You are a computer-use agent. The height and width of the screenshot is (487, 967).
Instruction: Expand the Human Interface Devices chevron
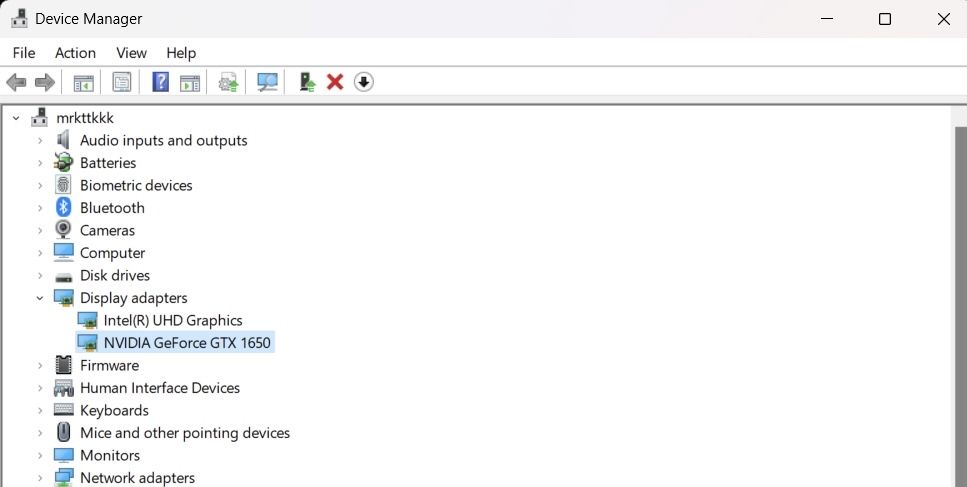[x=39, y=388]
